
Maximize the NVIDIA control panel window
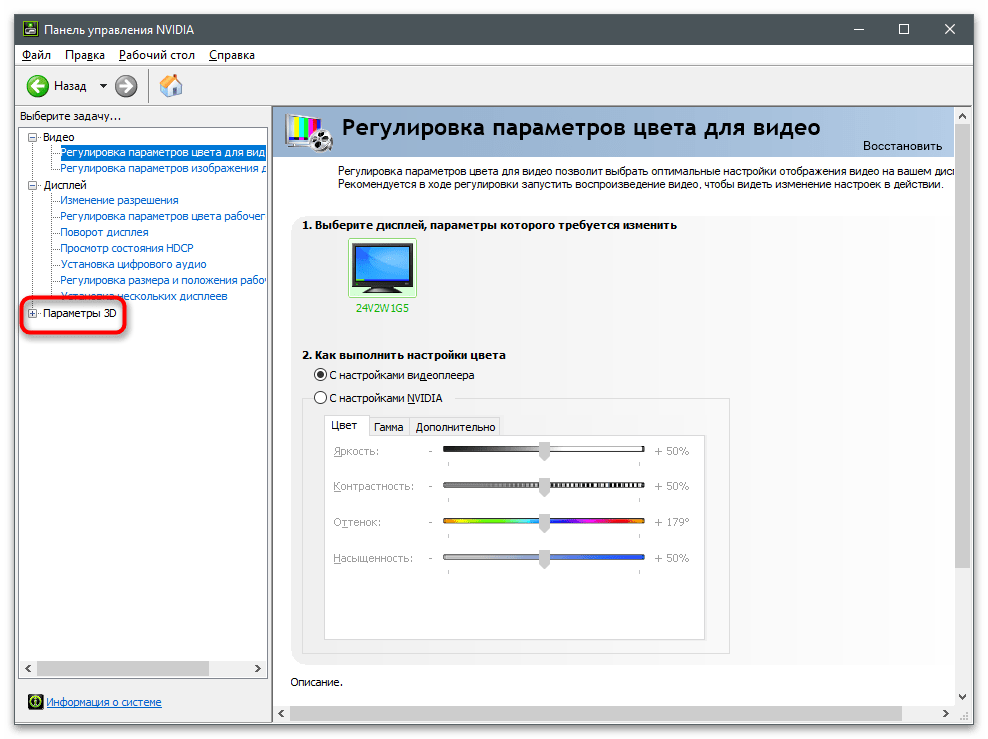tap(904, 29)
